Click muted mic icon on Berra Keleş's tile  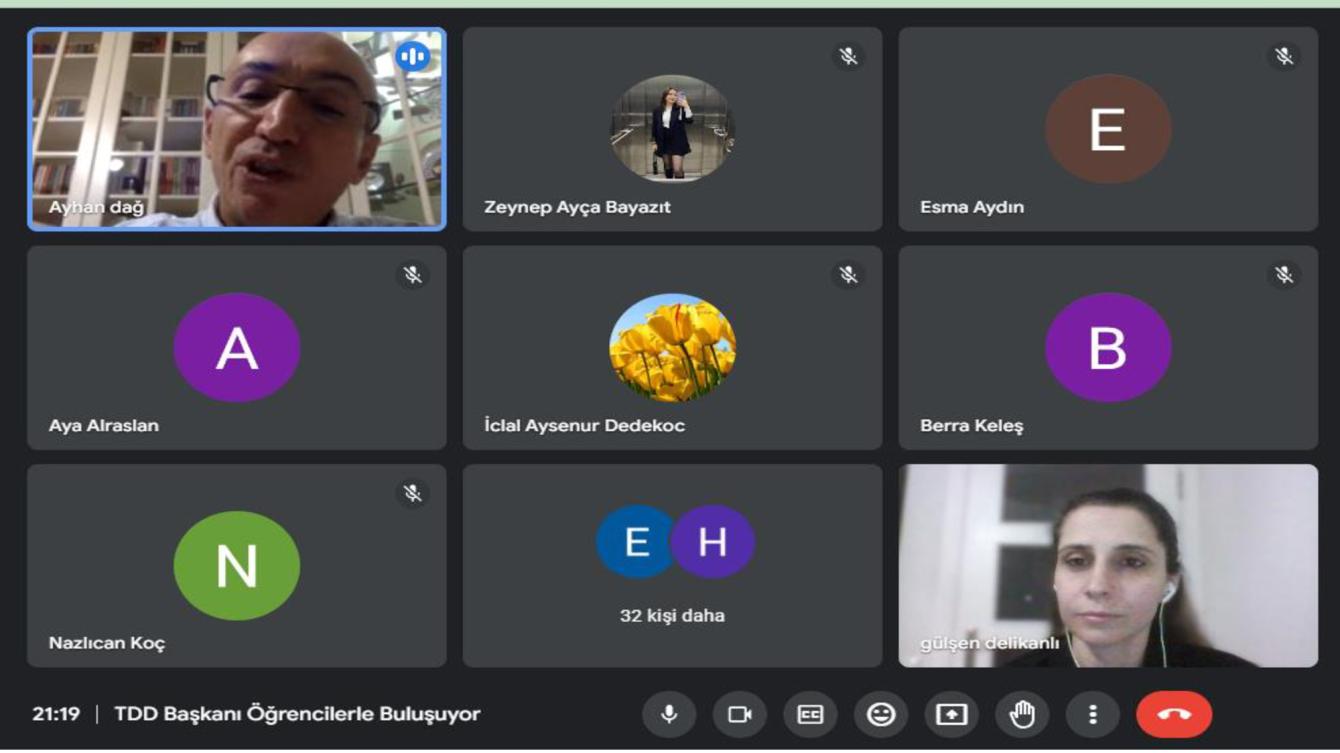coord(1284,275)
